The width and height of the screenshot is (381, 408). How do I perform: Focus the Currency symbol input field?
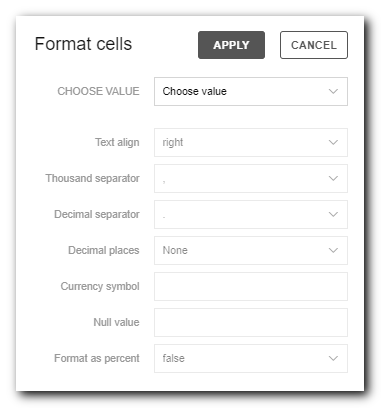pyautogui.click(x=251, y=286)
